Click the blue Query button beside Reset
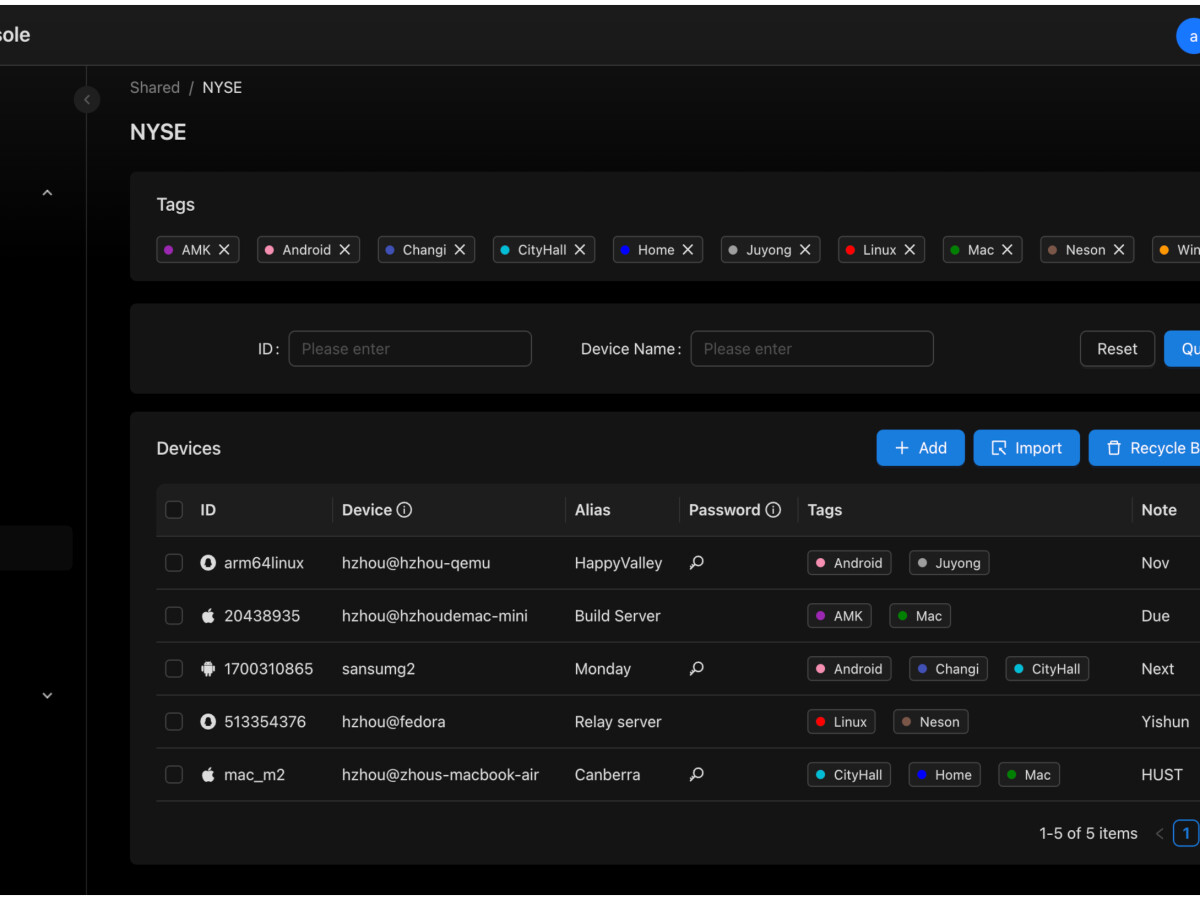Image resolution: width=1200 pixels, height=900 pixels. 1182,349
